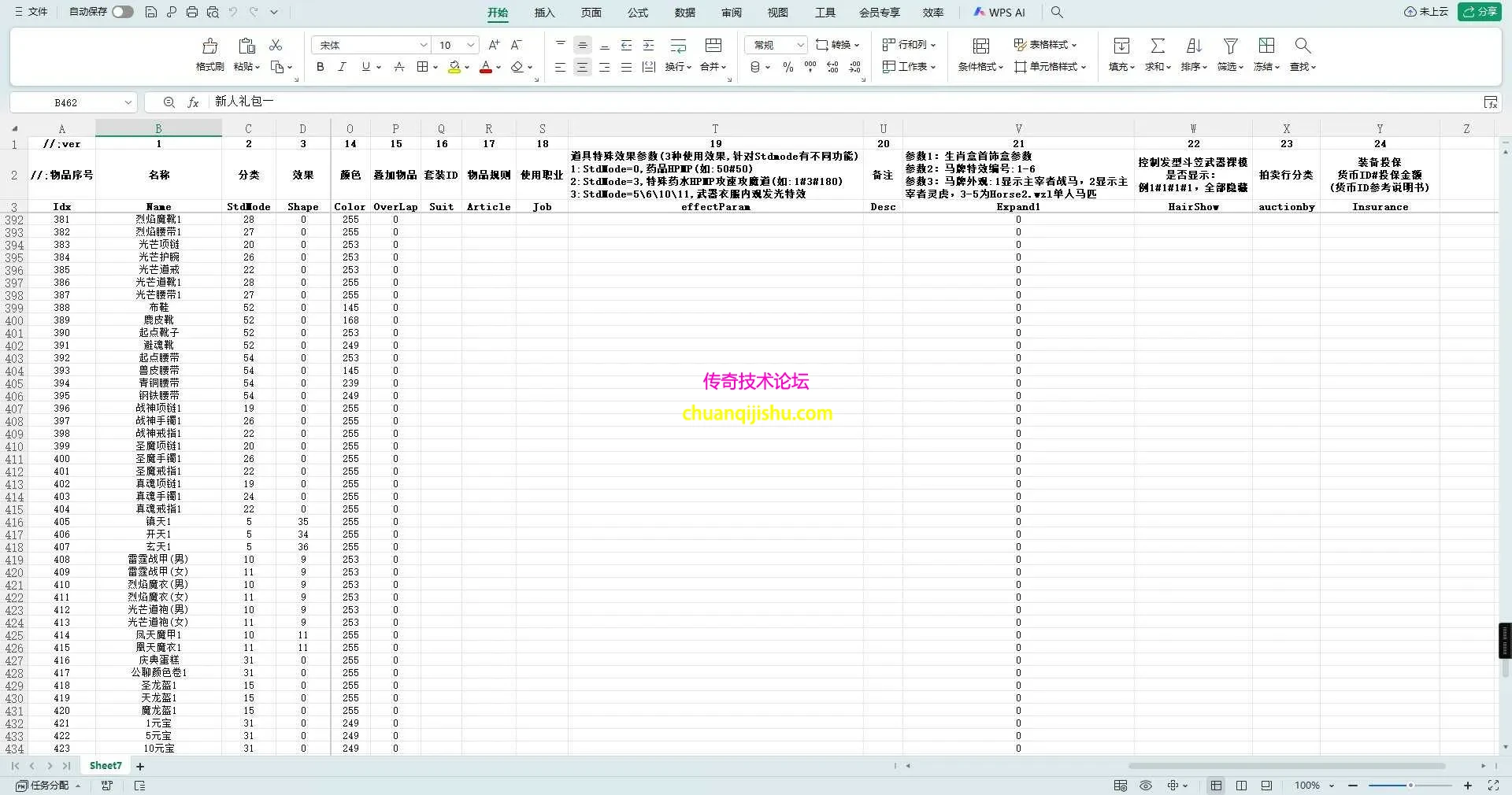This screenshot has width=1512, height=795.
Task: Click the Freeze Panes (冻结) icon
Action: [1266, 46]
